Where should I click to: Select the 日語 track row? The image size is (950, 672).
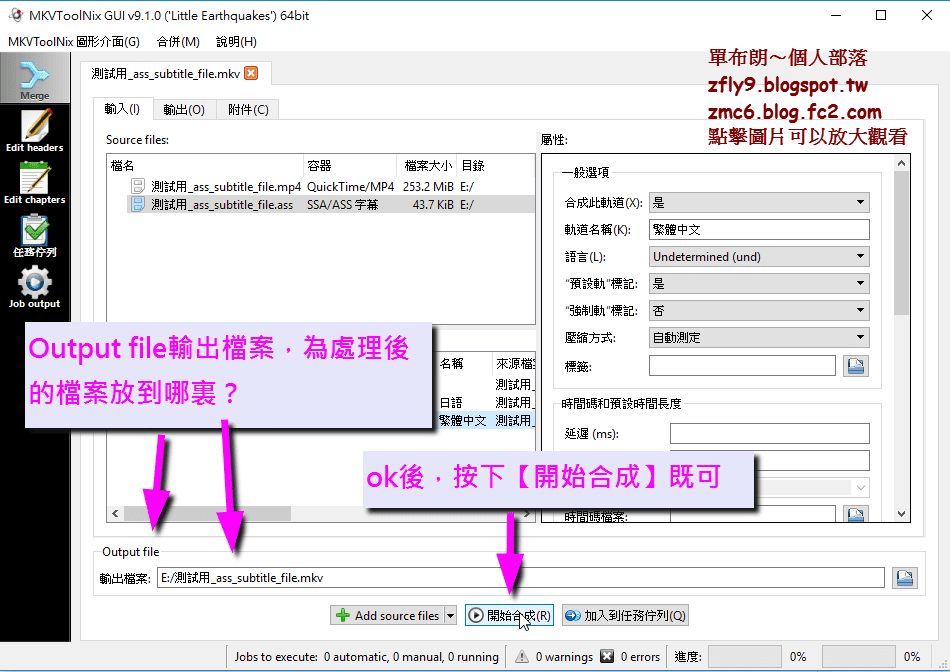(485, 402)
